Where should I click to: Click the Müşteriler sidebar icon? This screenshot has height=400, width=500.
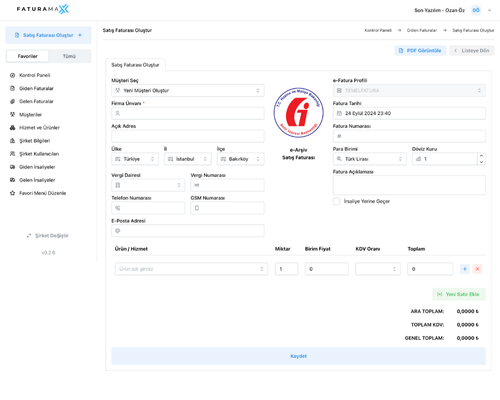click(x=13, y=115)
